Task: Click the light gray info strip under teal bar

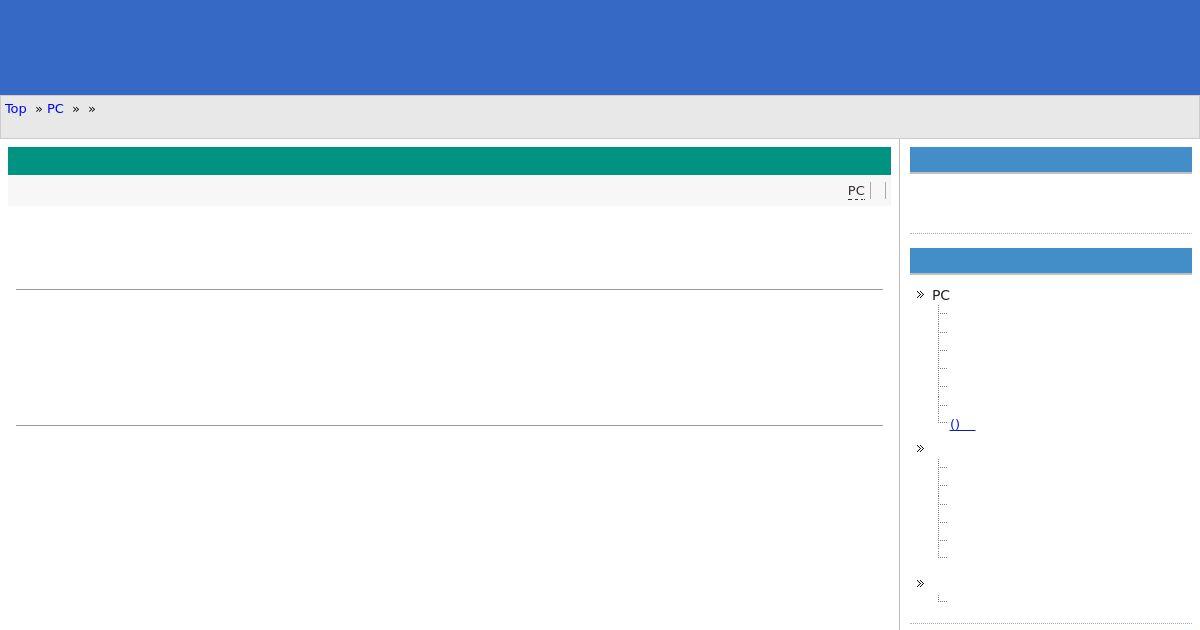Action: pos(449,191)
